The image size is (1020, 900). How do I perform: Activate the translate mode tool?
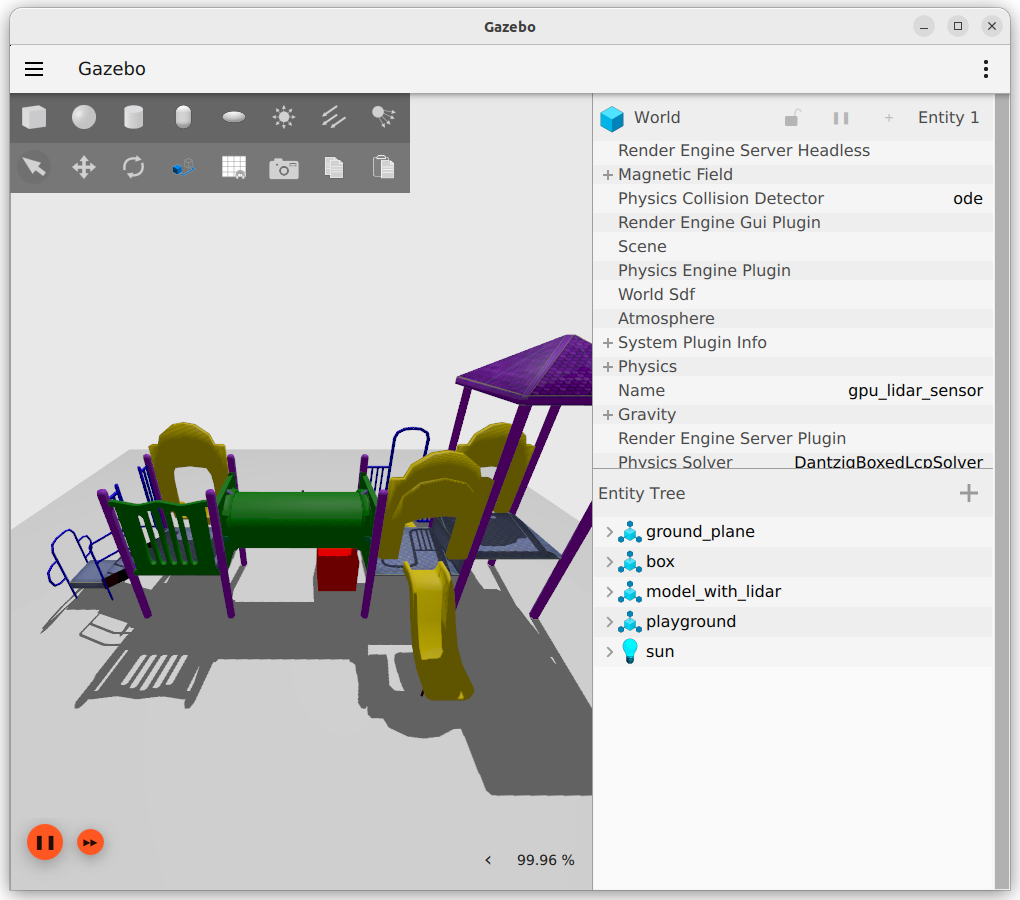(84, 167)
